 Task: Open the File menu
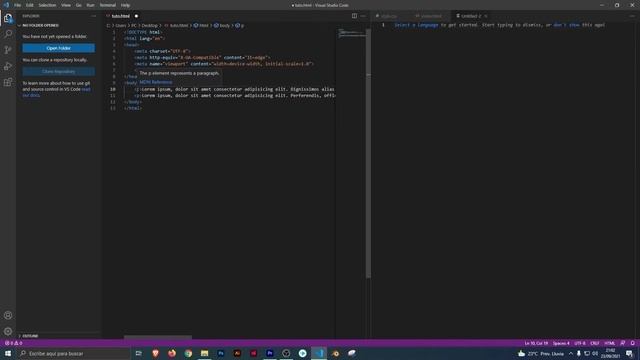(18, 5)
